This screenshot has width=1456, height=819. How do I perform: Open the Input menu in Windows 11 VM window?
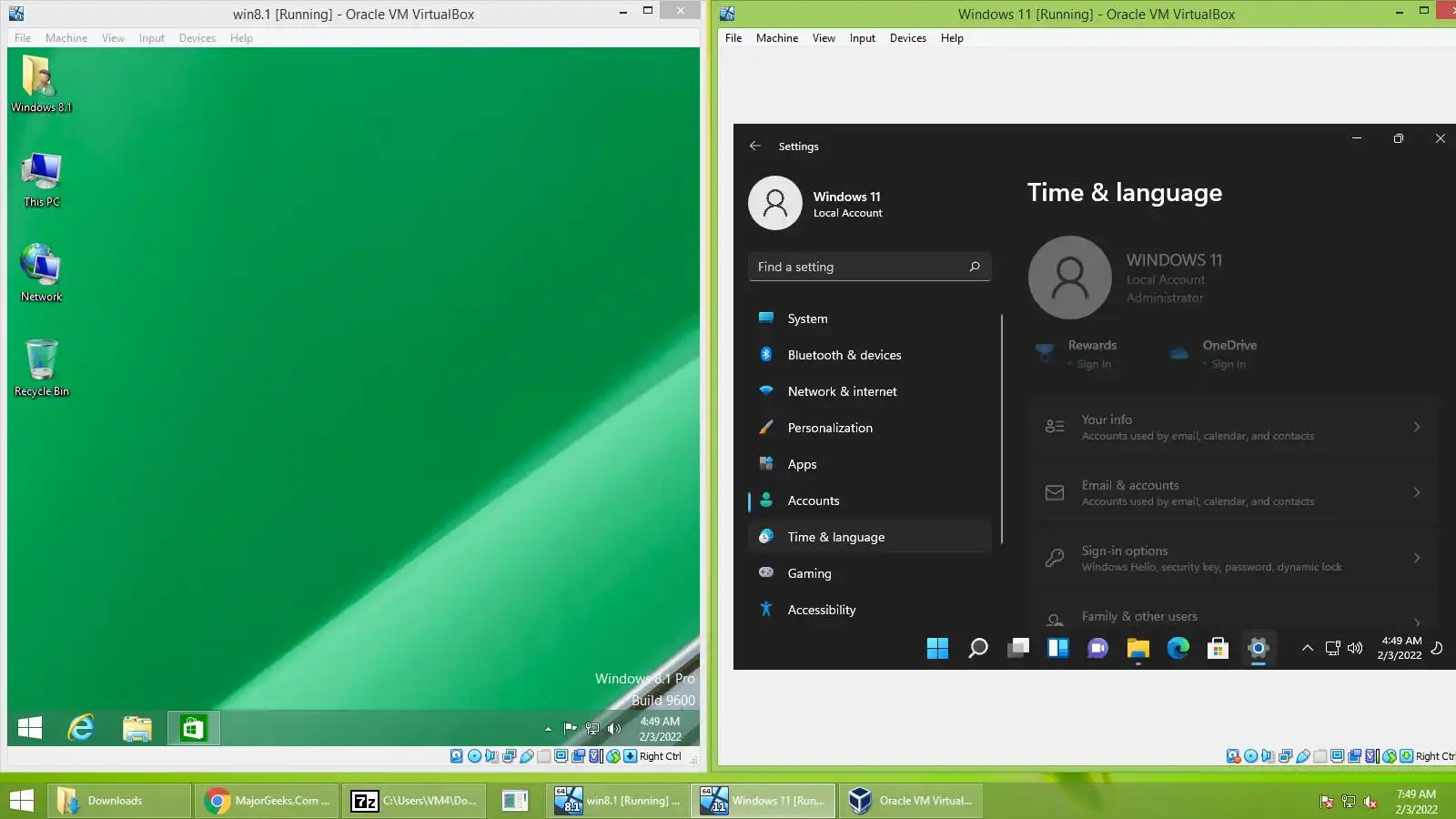coord(863,38)
